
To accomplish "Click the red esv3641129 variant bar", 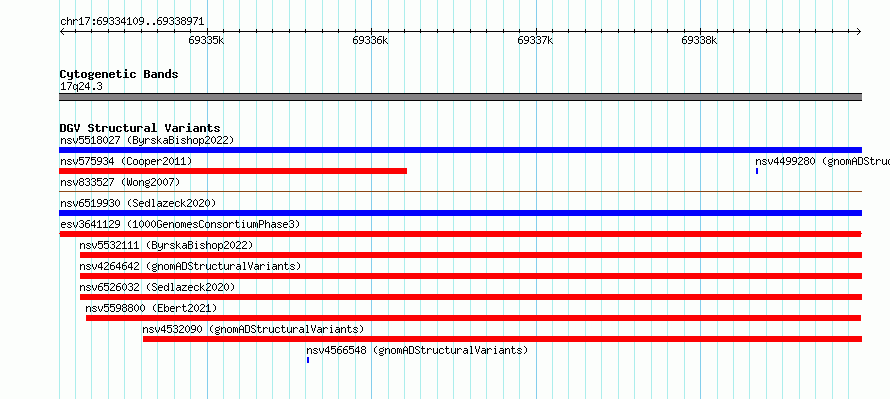I will (460, 234).
